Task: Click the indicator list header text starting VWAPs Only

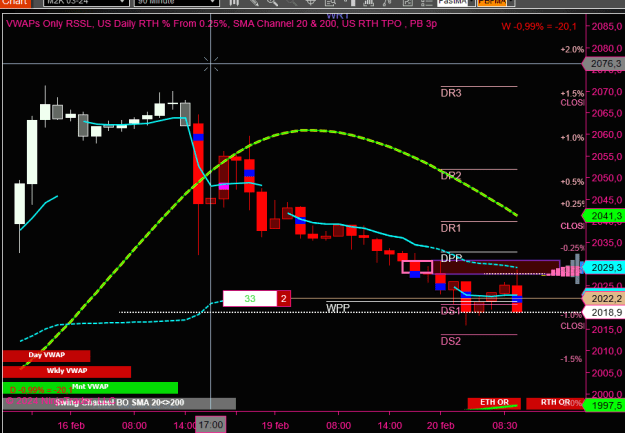Action: click(x=222, y=24)
